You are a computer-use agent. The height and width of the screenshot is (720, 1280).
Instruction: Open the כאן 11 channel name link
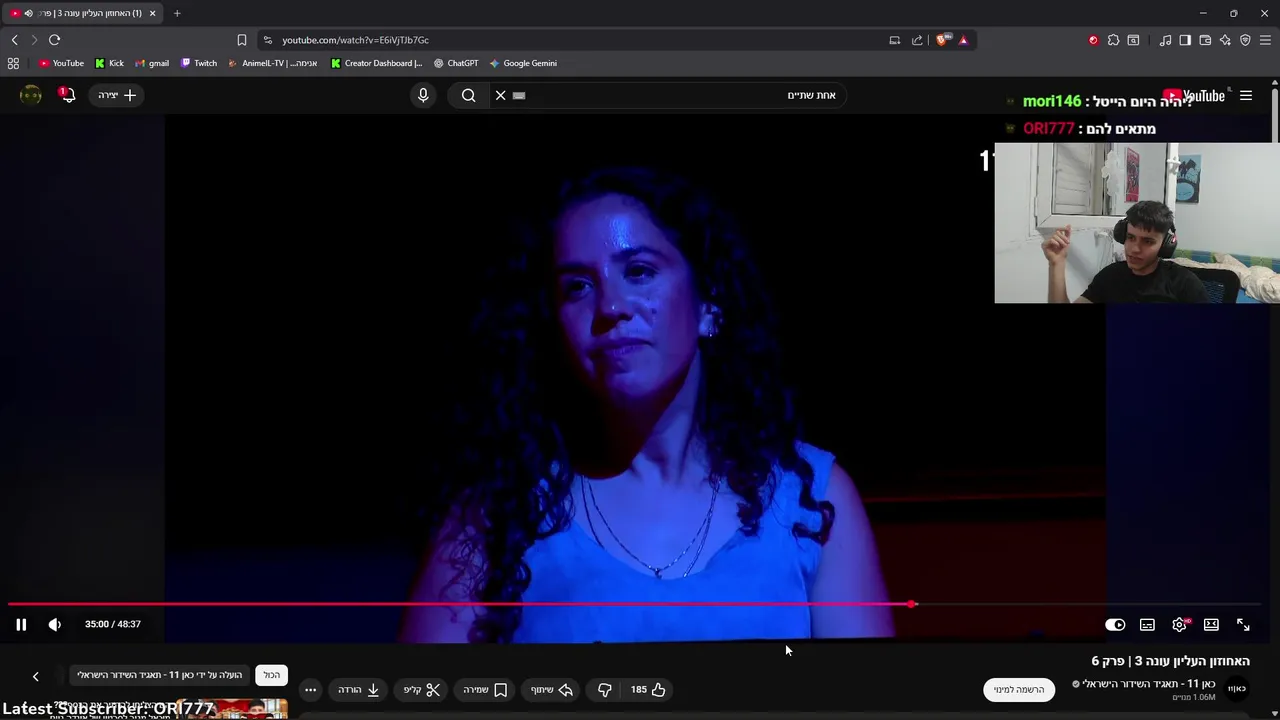point(1149,684)
